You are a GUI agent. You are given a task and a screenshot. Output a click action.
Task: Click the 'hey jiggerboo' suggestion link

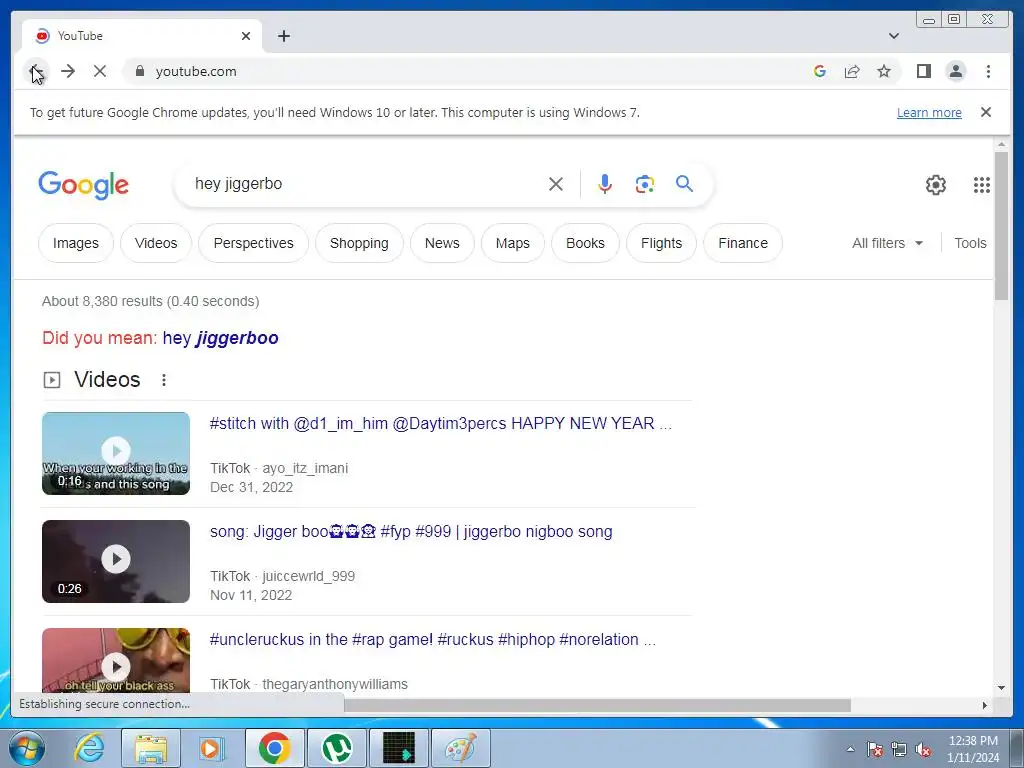(220, 338)
